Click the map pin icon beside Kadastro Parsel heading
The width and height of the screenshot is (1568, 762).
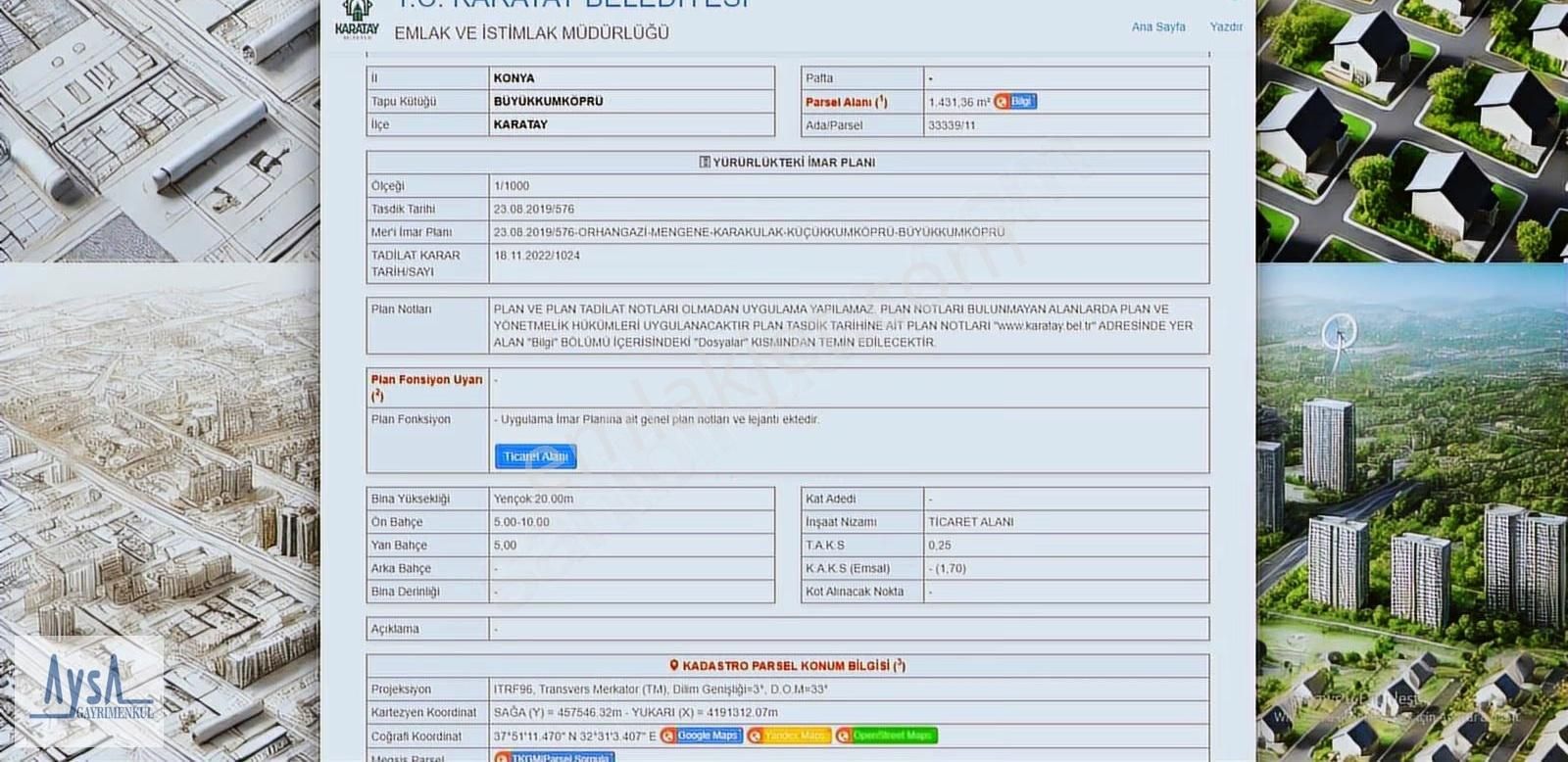click(674, 666)
